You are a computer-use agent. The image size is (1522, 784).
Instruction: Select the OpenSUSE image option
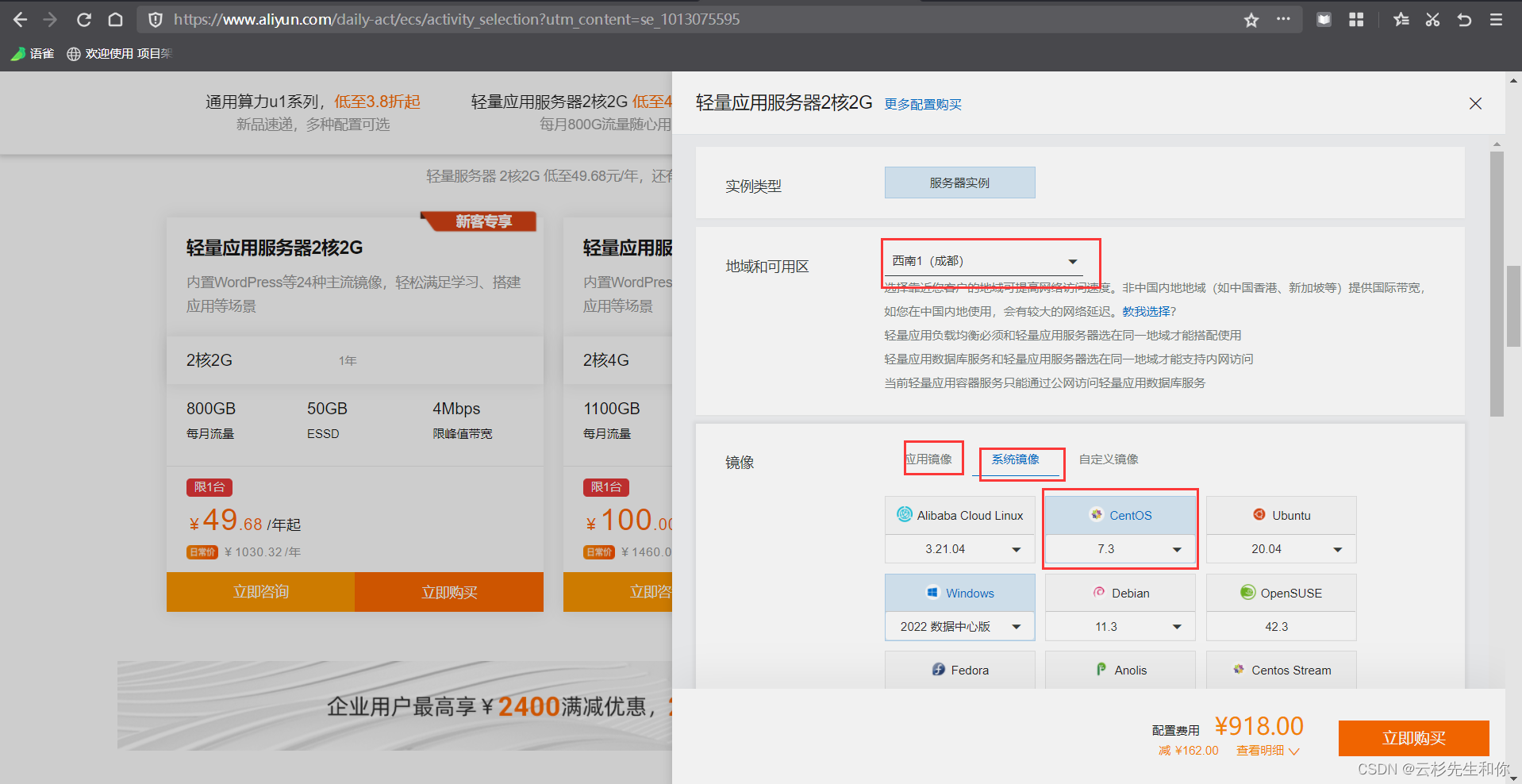click(1282, 593)
